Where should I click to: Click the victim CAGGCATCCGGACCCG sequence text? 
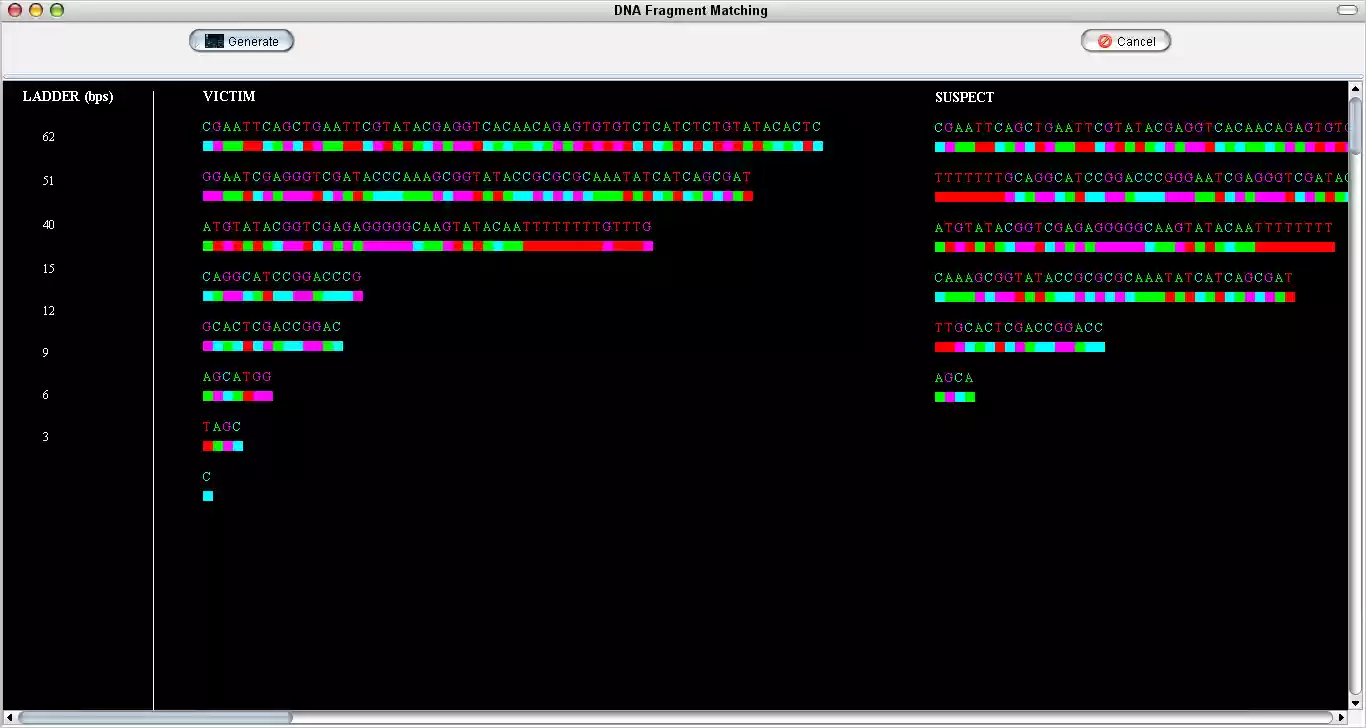click(282, 276)
